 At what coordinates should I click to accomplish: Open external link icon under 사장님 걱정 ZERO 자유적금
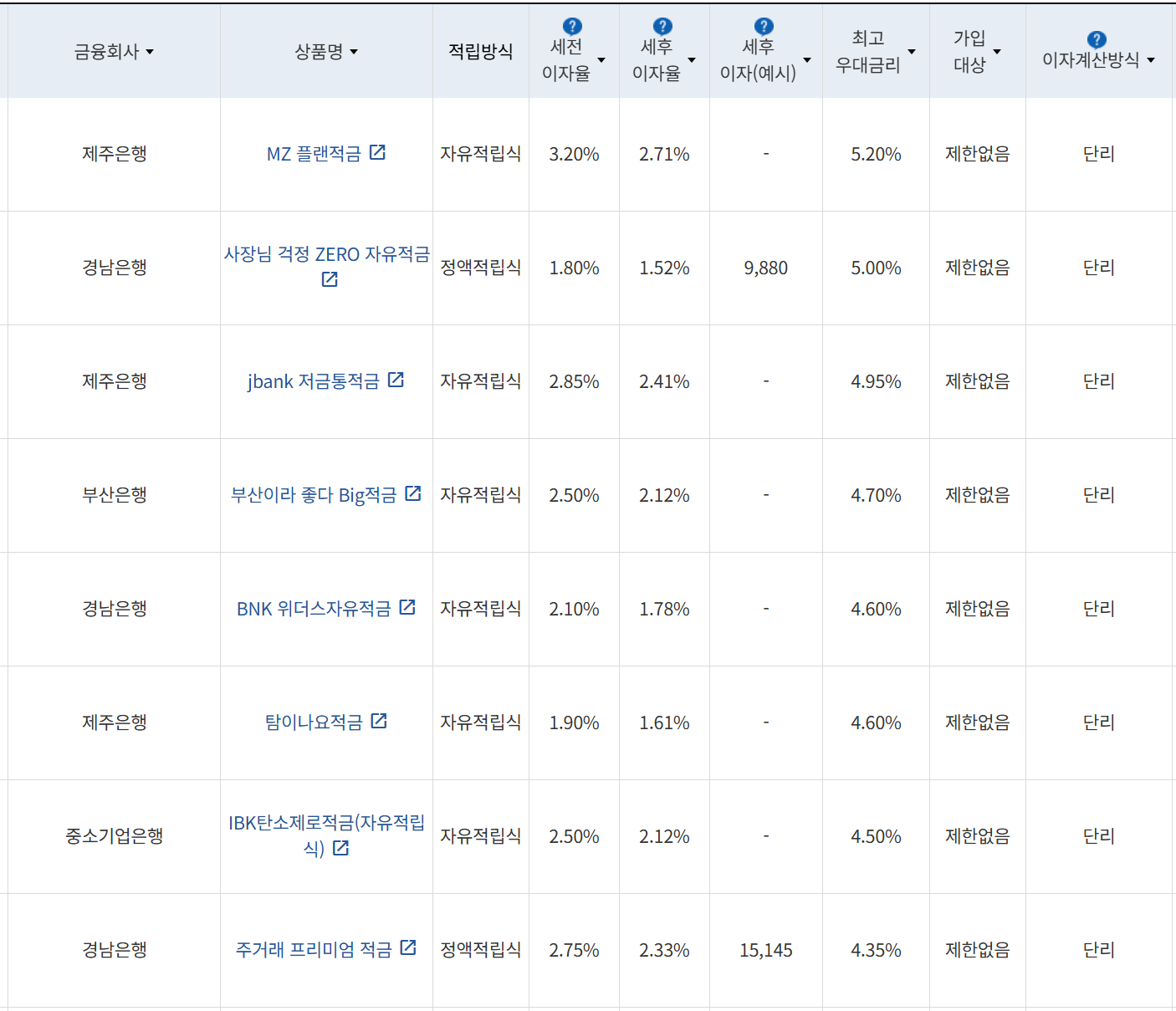[x=330, y=279]
